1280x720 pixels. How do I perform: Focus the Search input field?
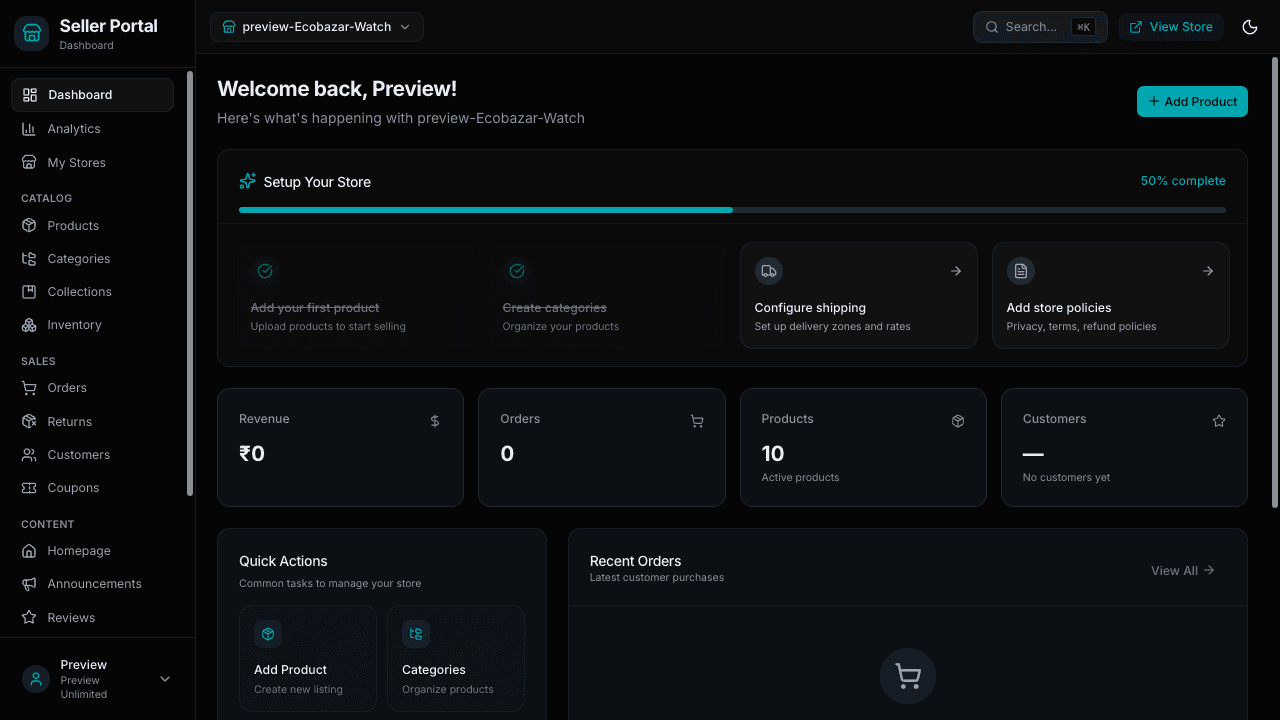(x=1040, y=27)
